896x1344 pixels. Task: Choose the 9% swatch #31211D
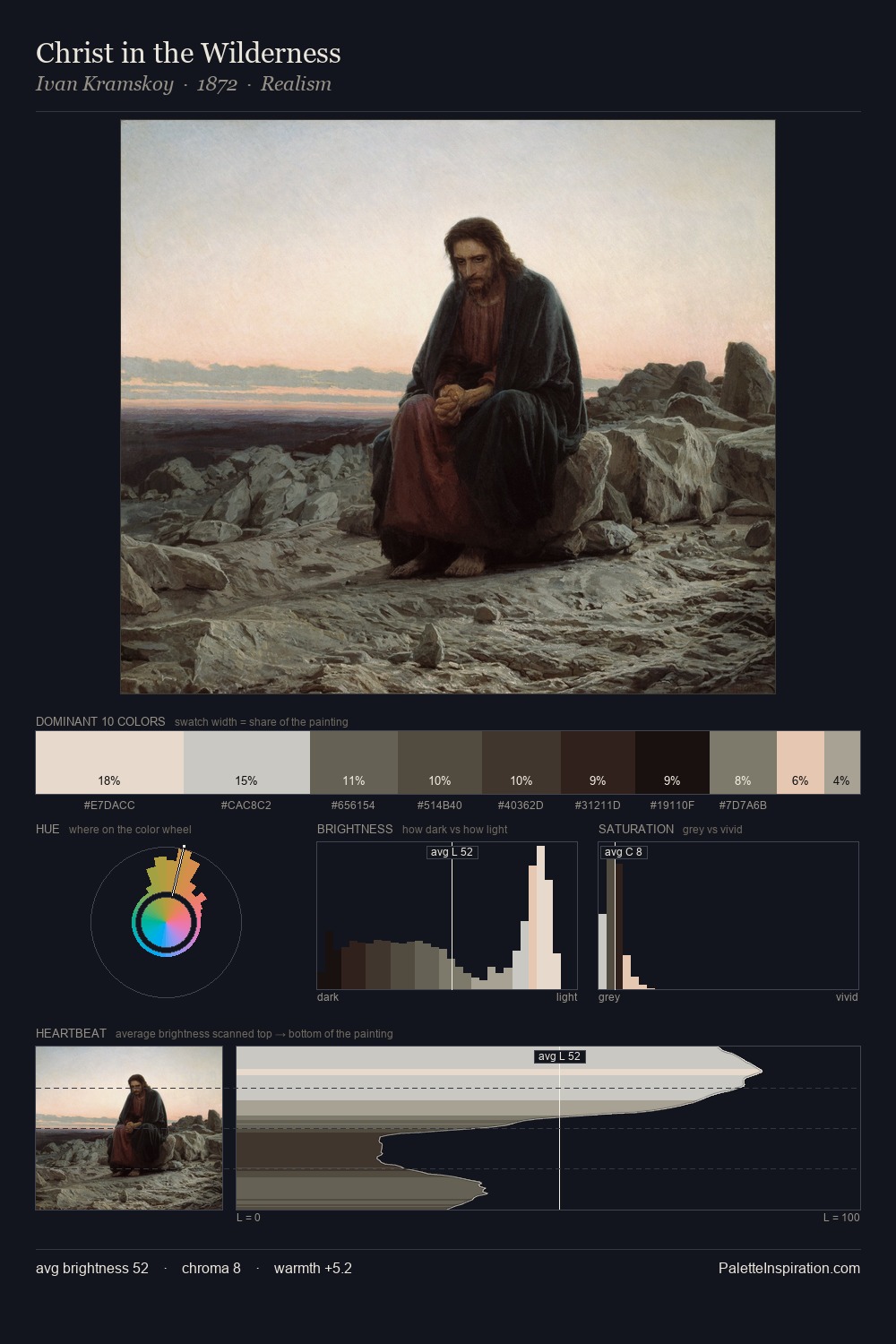598,762
